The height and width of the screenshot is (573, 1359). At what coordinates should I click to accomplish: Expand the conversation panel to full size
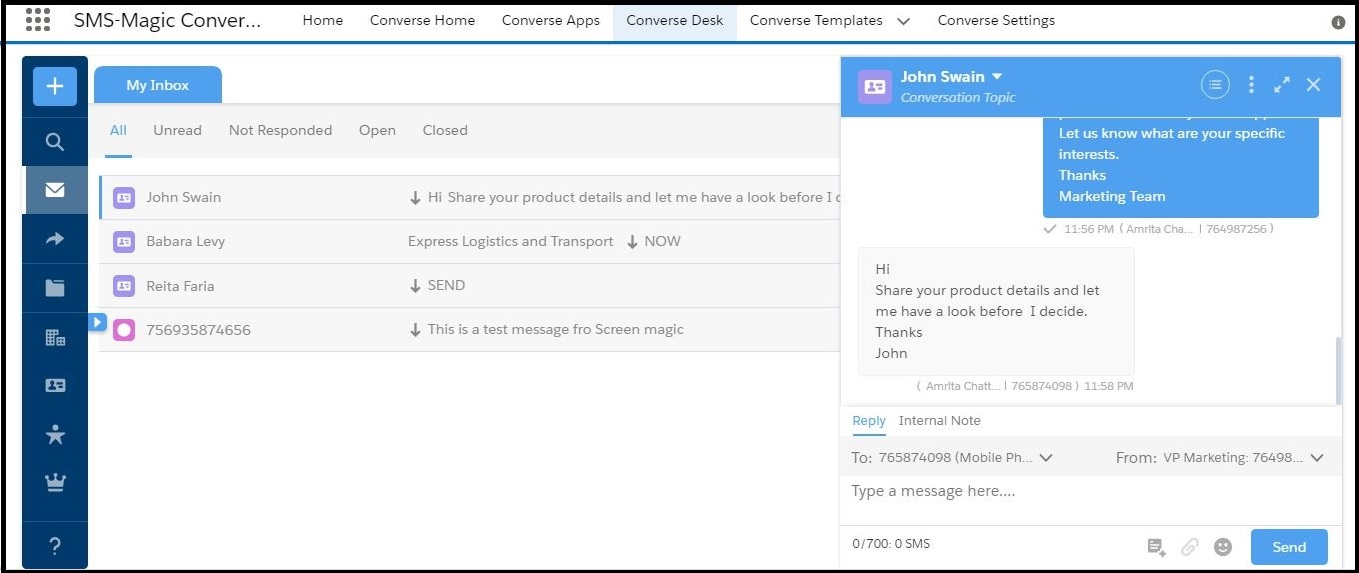click(1282, 85)
